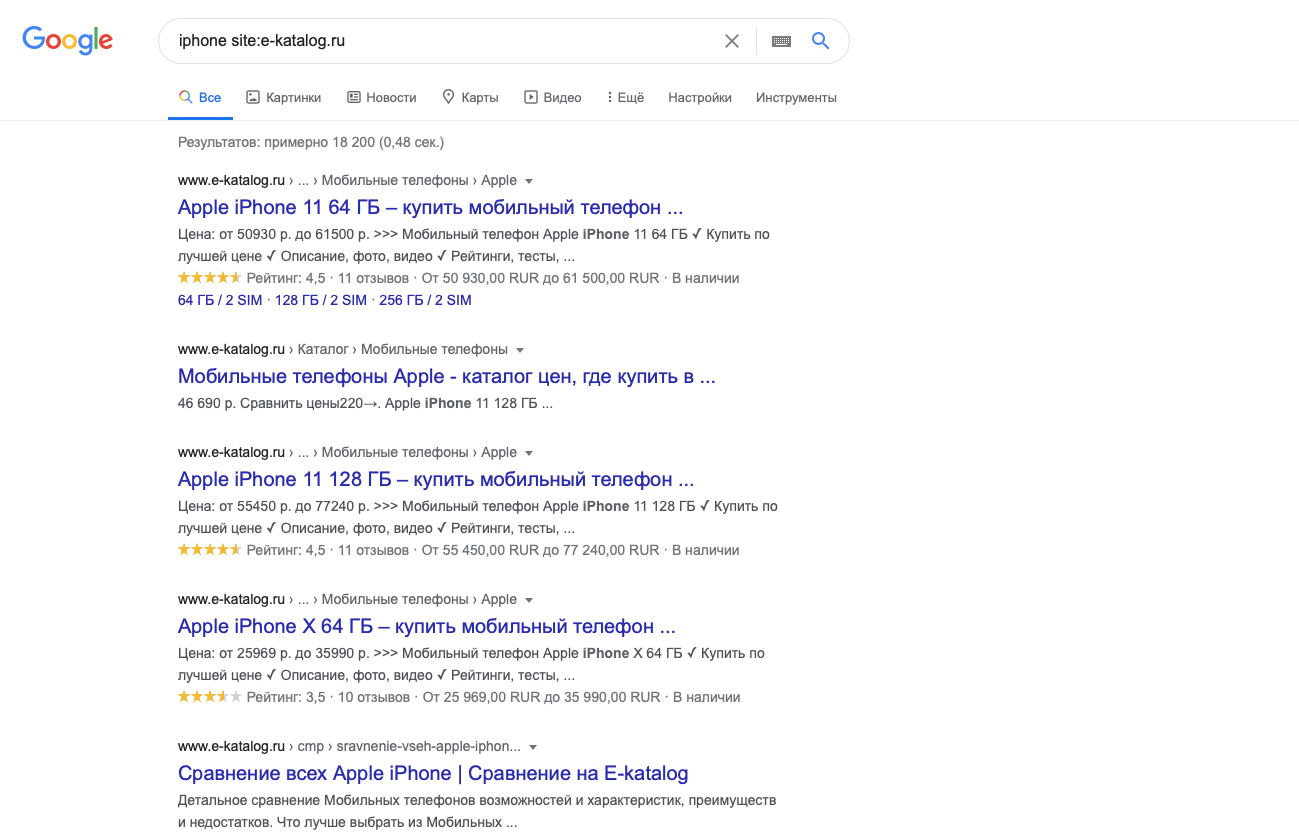
Task: Expand dropdown arrow of iPhone 11 128 ГБ result
Action: [x=529, y=454]
